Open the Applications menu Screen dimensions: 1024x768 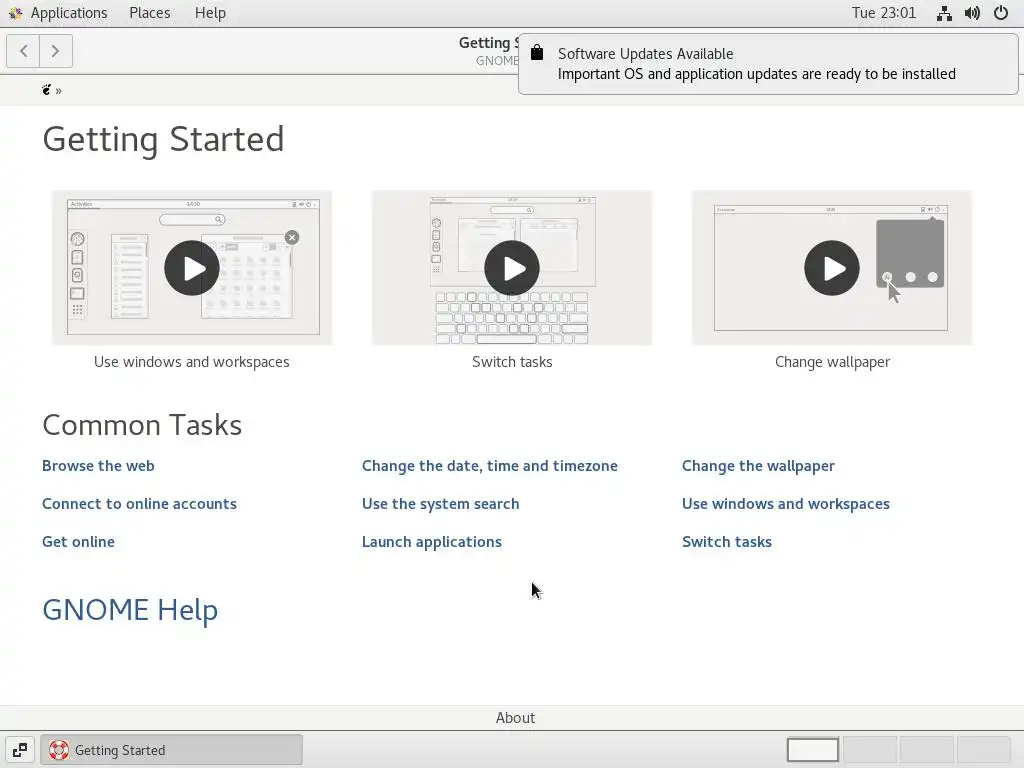69,13
